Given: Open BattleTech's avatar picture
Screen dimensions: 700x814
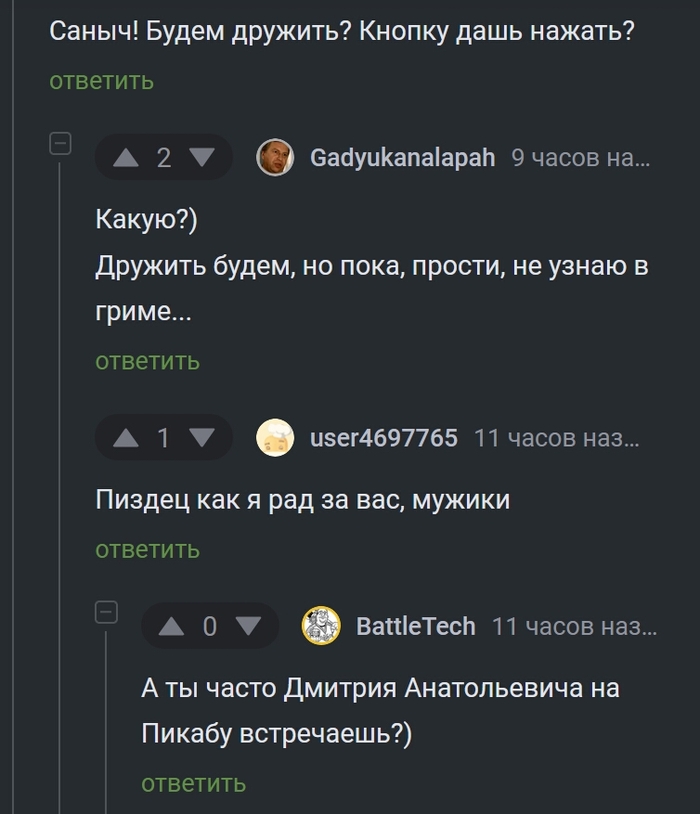Looking at the screenshot, I should [x=321, y=627].
